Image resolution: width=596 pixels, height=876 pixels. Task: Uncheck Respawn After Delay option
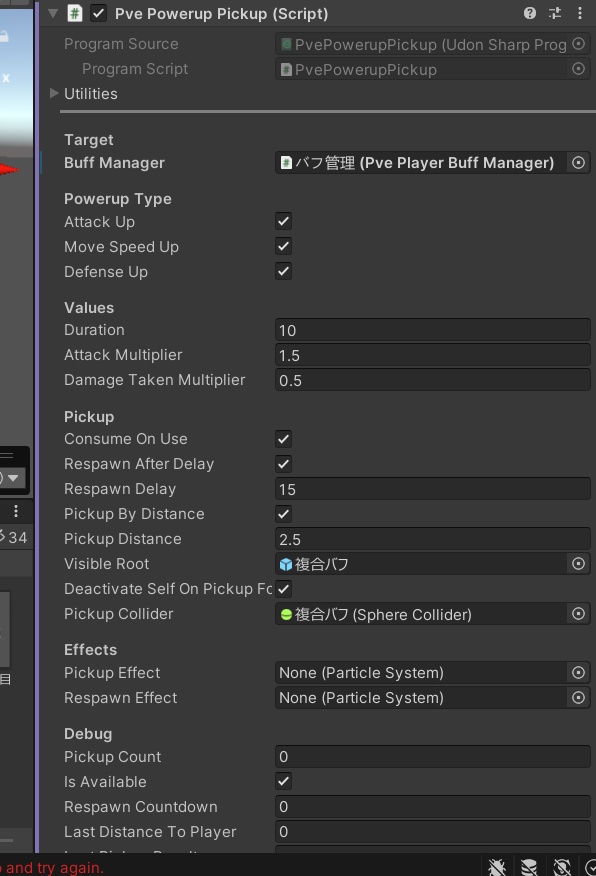tap(284, 464)
